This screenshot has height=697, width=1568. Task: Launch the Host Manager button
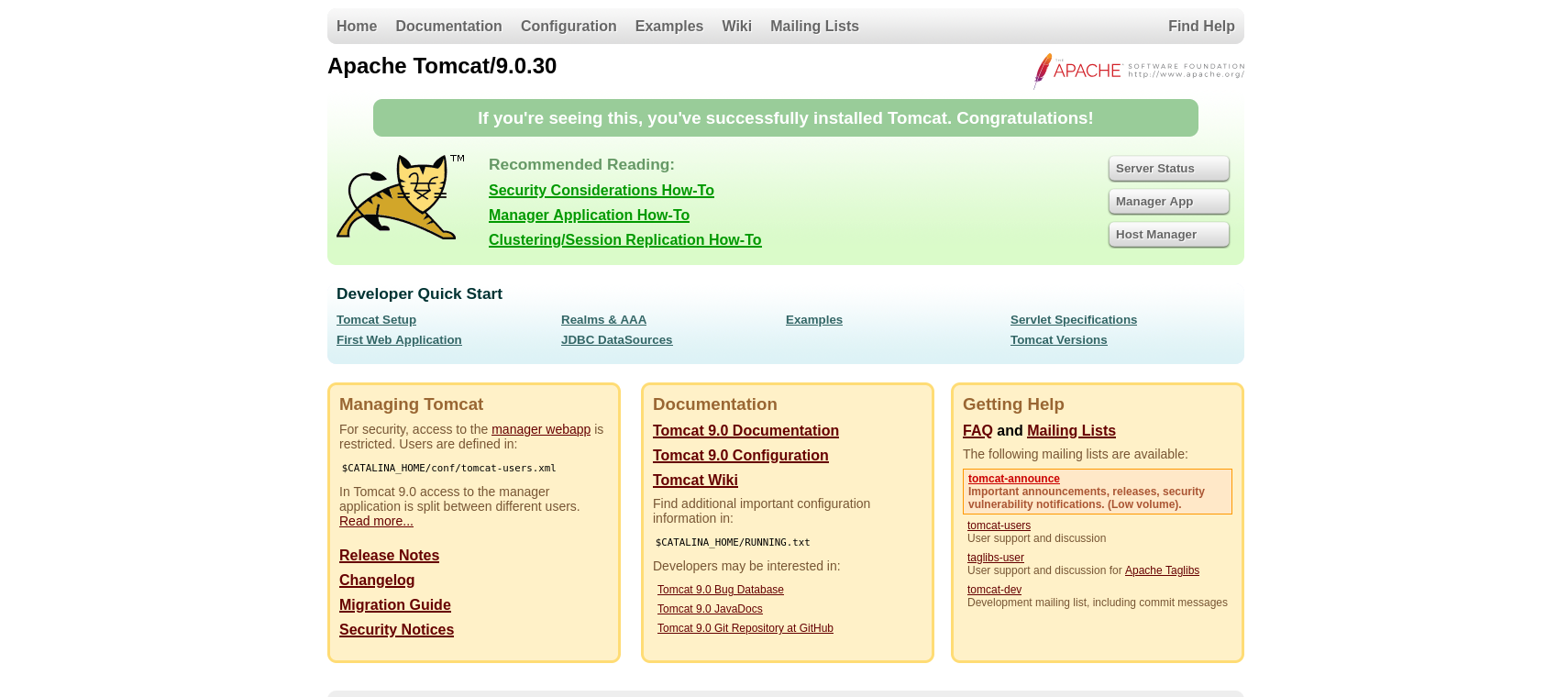pyautogui.click(x=1168, y=235)
